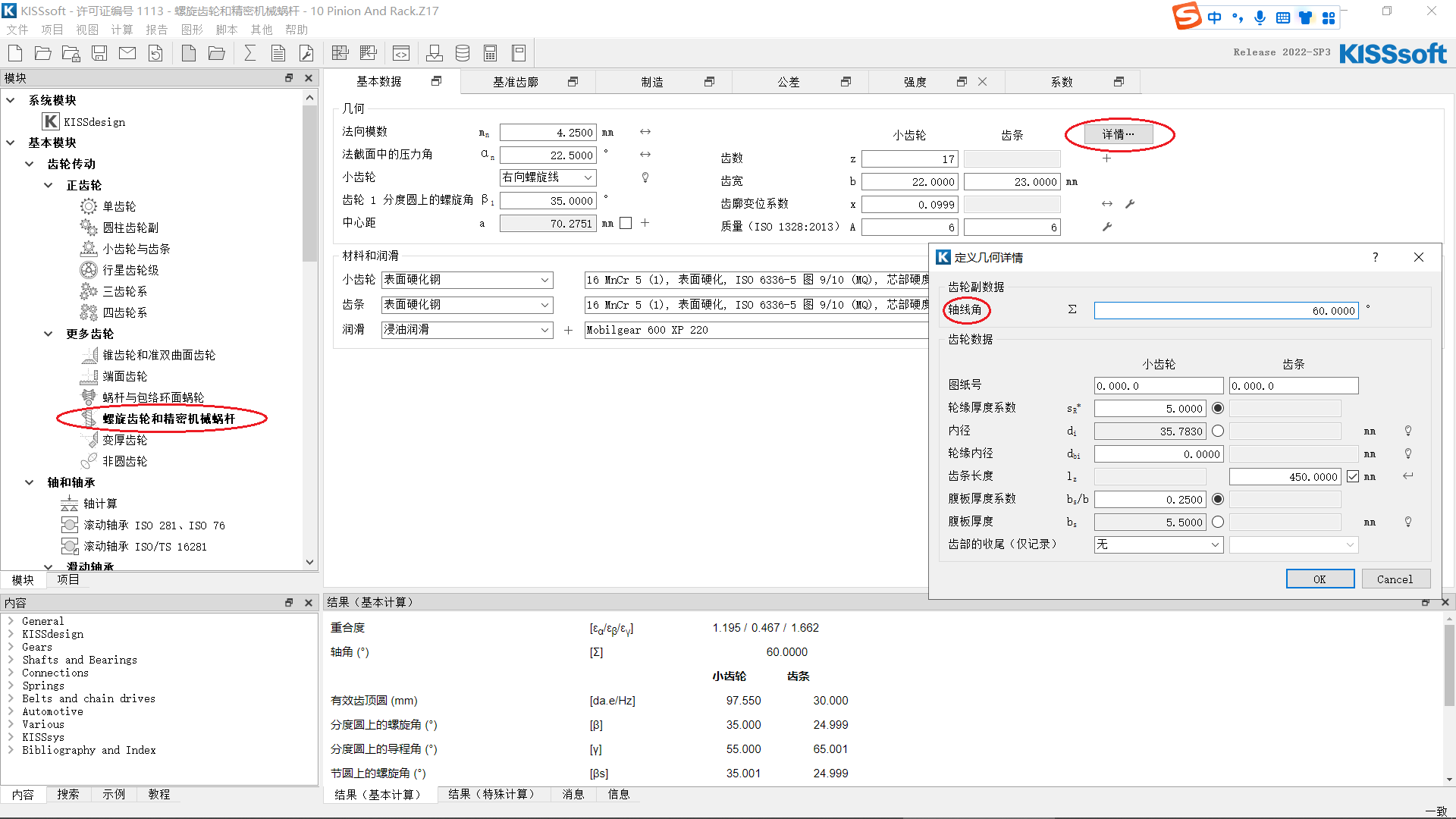Expand the Shafts and Bearings content node
The width and height of the screenshot is (1456, 819).
coord(11,660)
